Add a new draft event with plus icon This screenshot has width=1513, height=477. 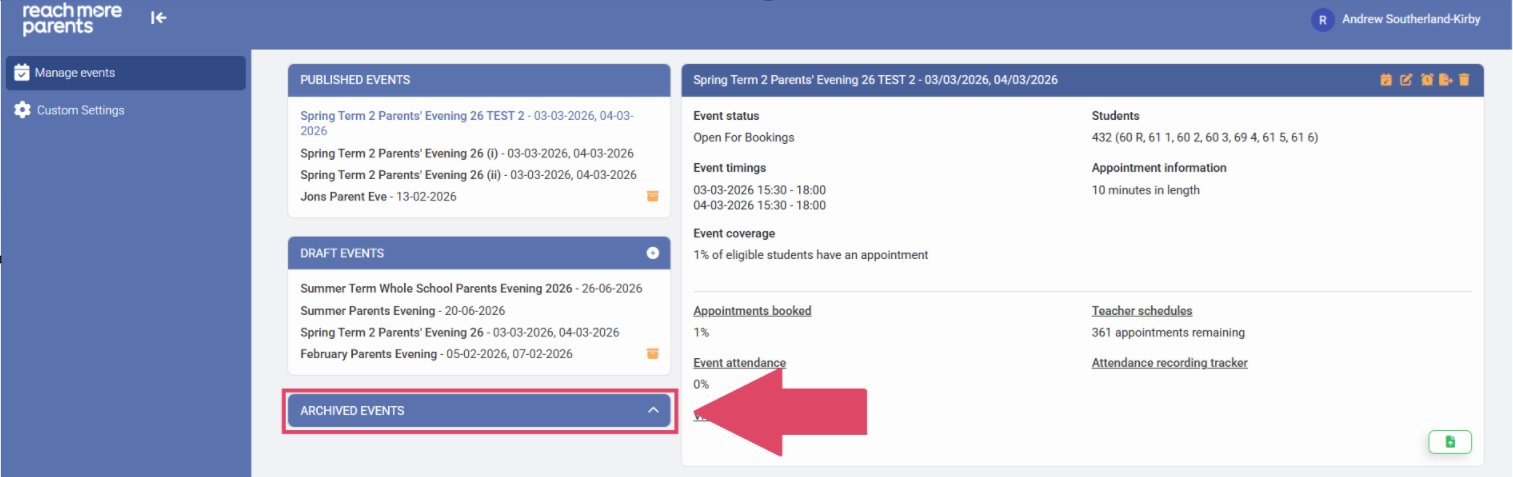tap(653, 253)
